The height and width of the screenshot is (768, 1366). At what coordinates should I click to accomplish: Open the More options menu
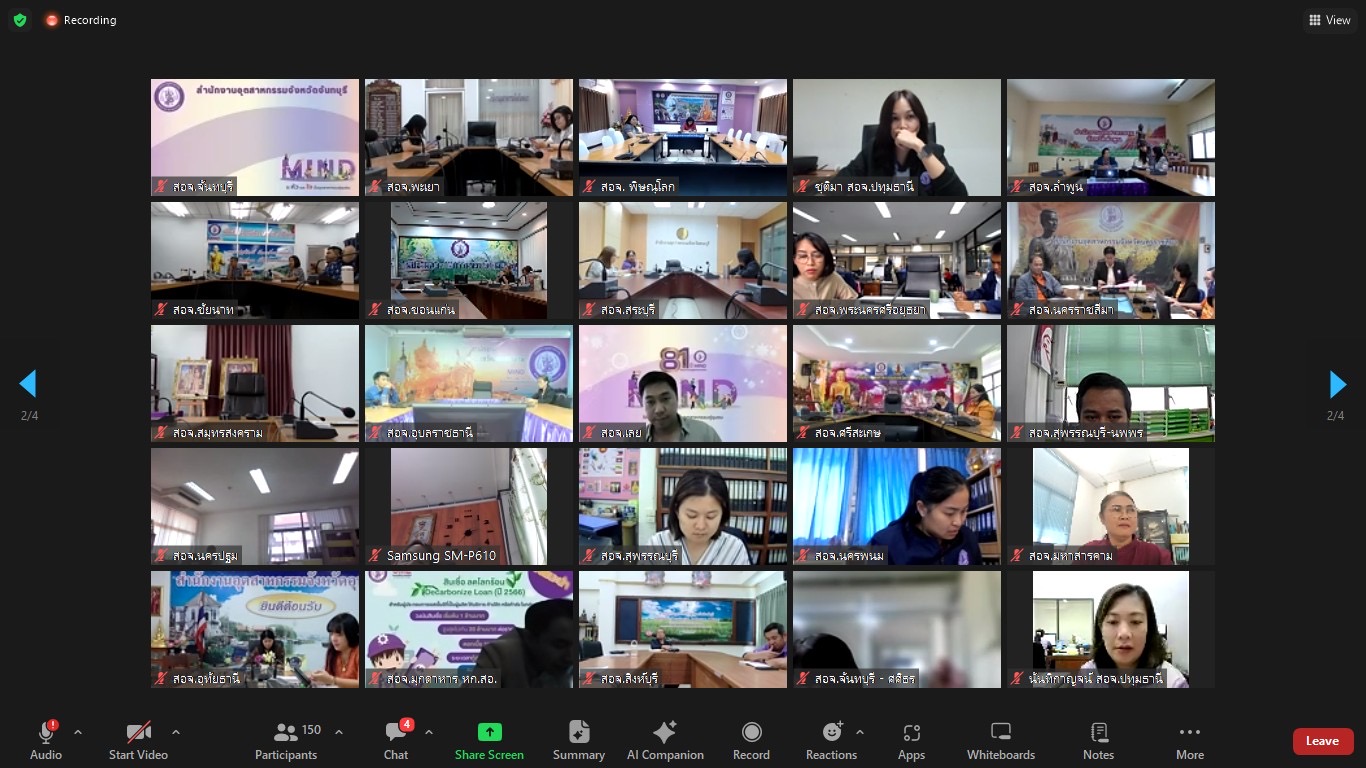point(1189,741)
